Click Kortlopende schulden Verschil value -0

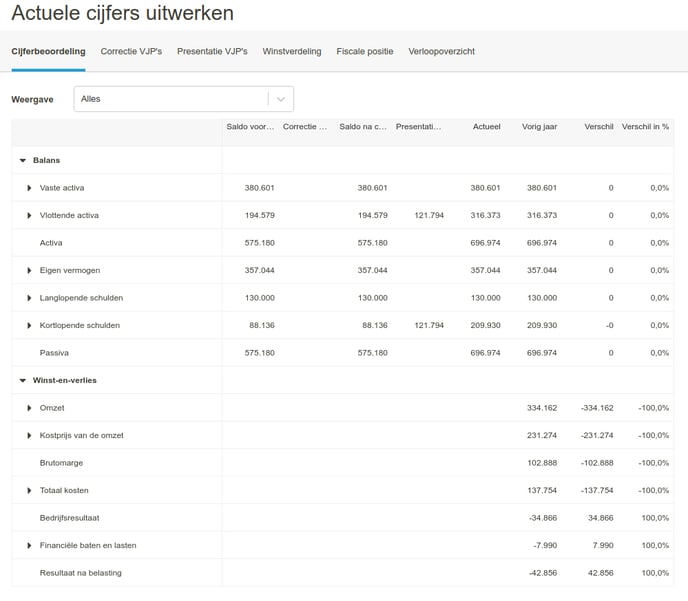(x=609, y=326)
